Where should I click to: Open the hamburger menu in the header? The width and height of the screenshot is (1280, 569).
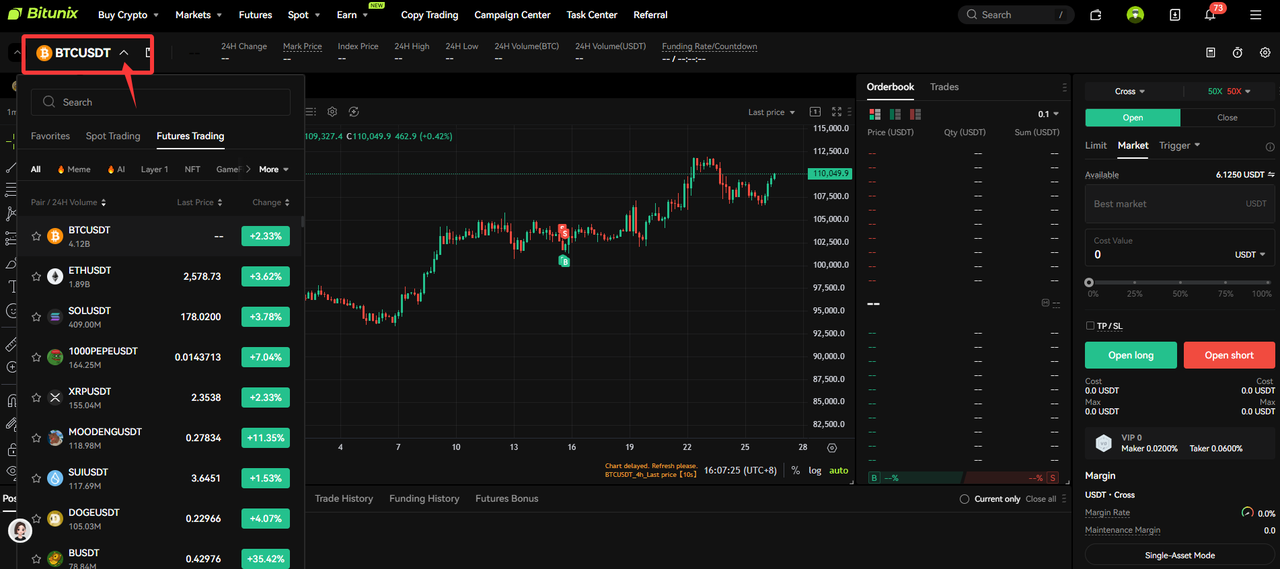click(1255, 15)
